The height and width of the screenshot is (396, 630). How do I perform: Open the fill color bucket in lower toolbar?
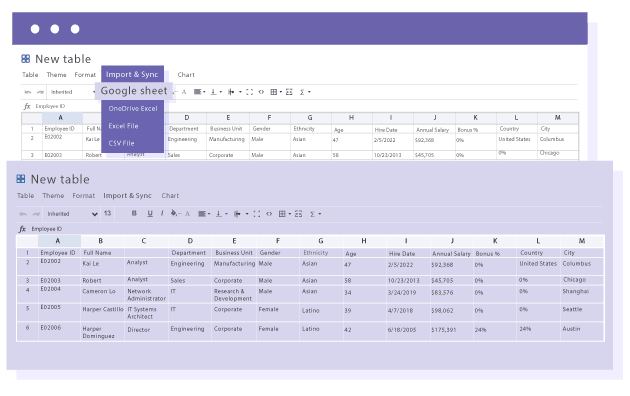(x=174, y=213)
